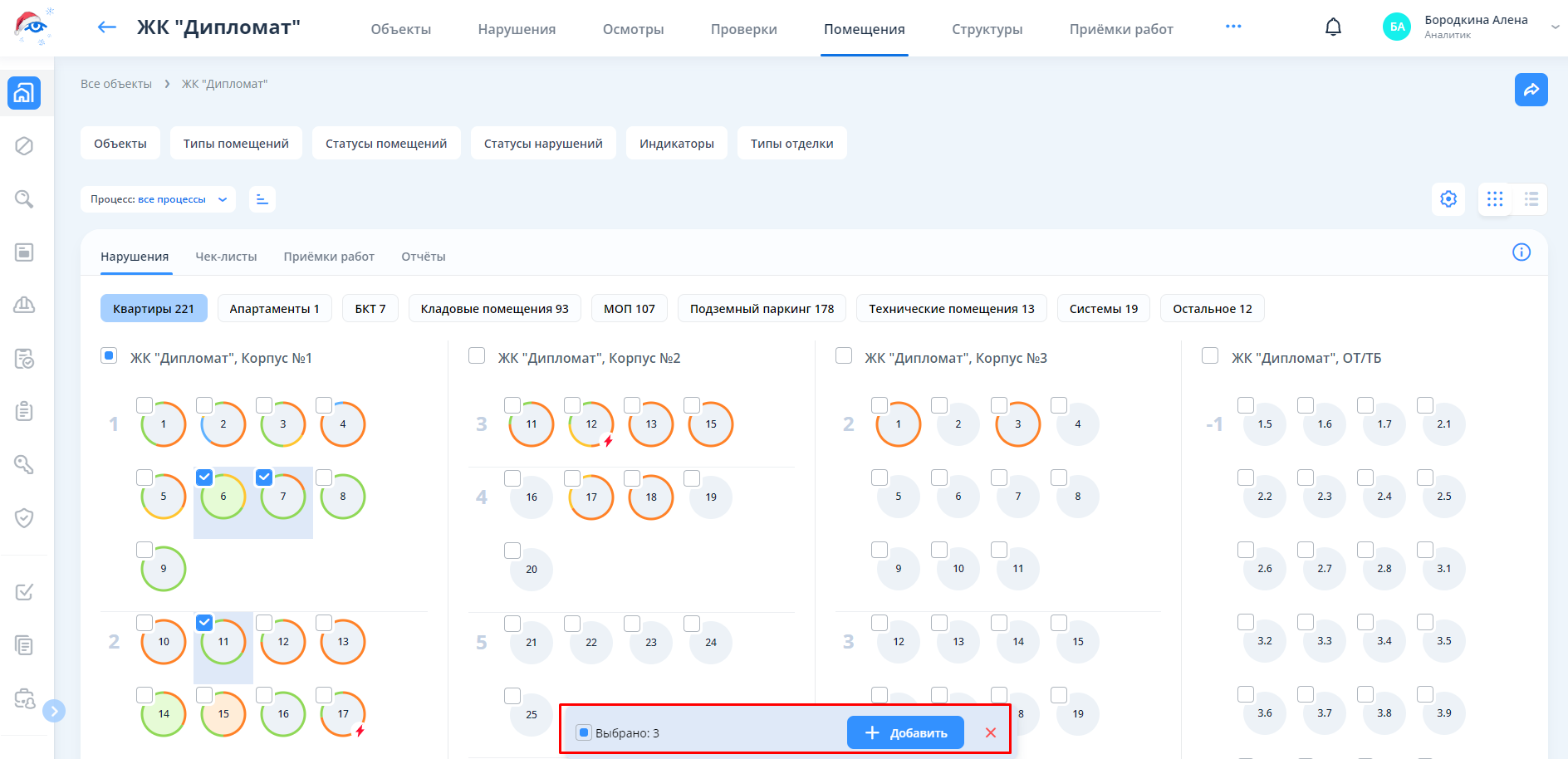The width and height of the screenshot is (1568, 759).
Task: Open the Нарушения top navigation item
Action: (x=517, y=29)
